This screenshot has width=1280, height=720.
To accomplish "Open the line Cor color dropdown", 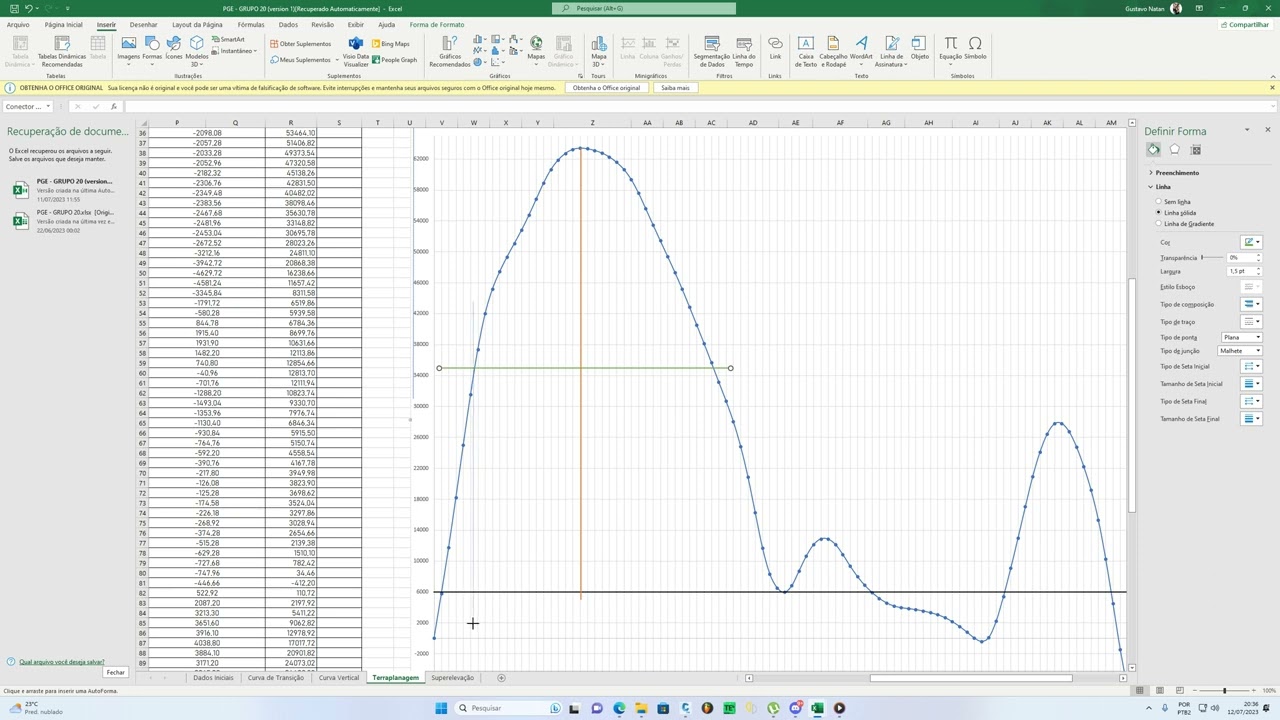I will 1251,242.
